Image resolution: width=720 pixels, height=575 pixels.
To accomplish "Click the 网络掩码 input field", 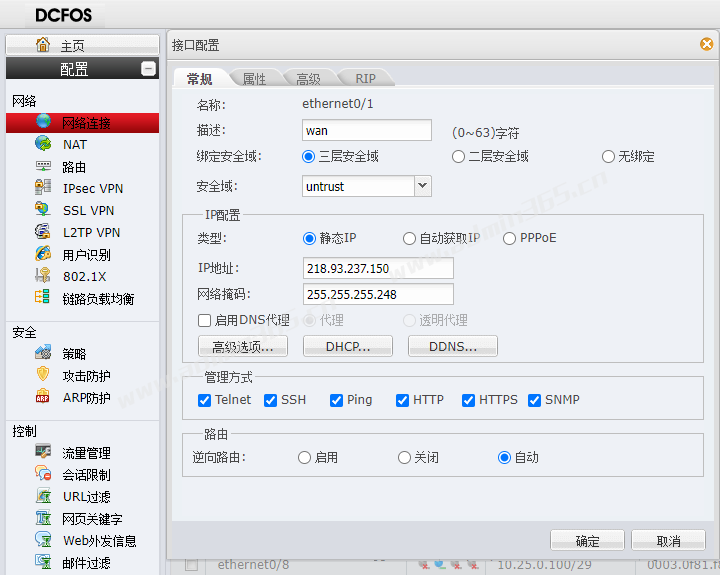I will click(x=378, y=294).
